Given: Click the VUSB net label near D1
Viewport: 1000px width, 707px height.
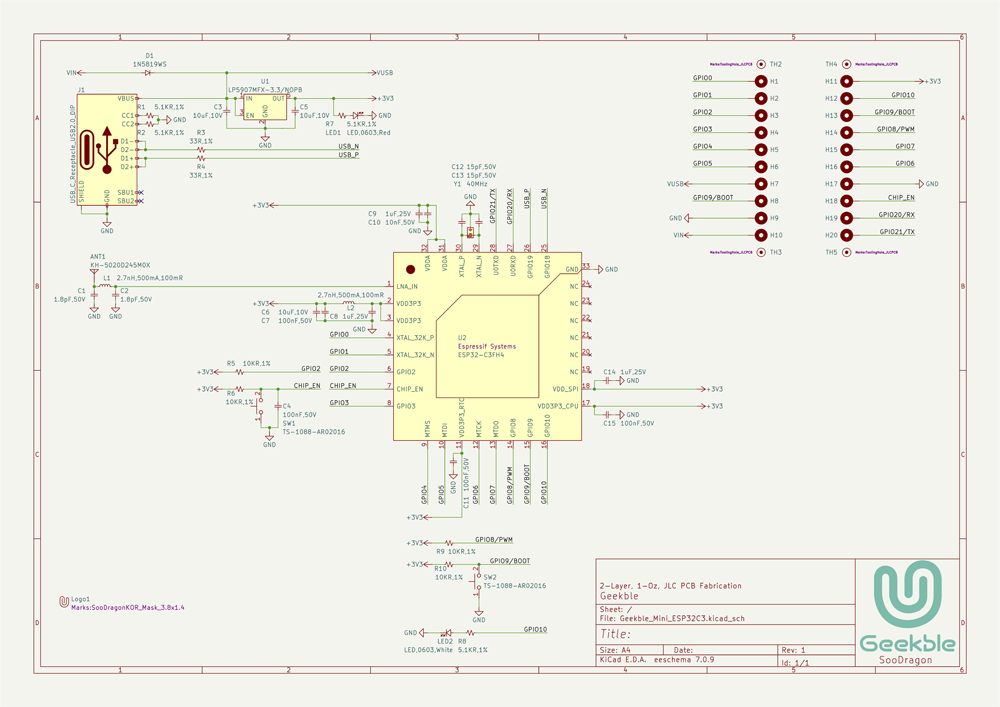Looking at the screenshot, I should coord(384,72).
